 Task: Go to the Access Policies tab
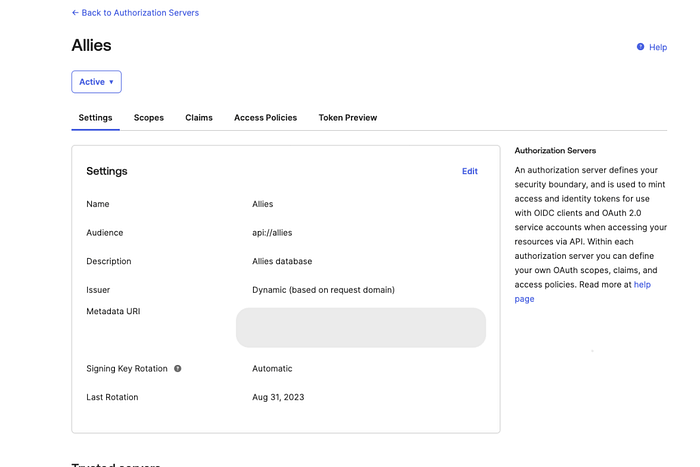(x=265, y=118)
